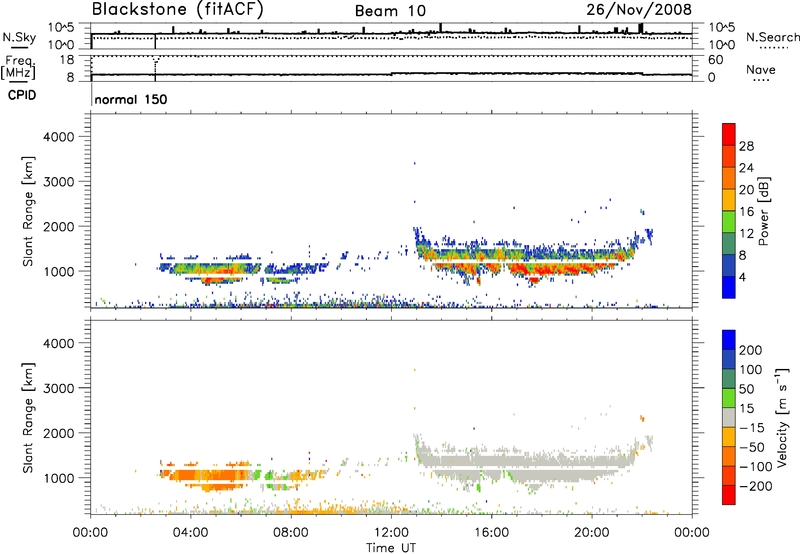Click the 'Beam 10' label
This screenshot has width=800, height=554.
390,11
